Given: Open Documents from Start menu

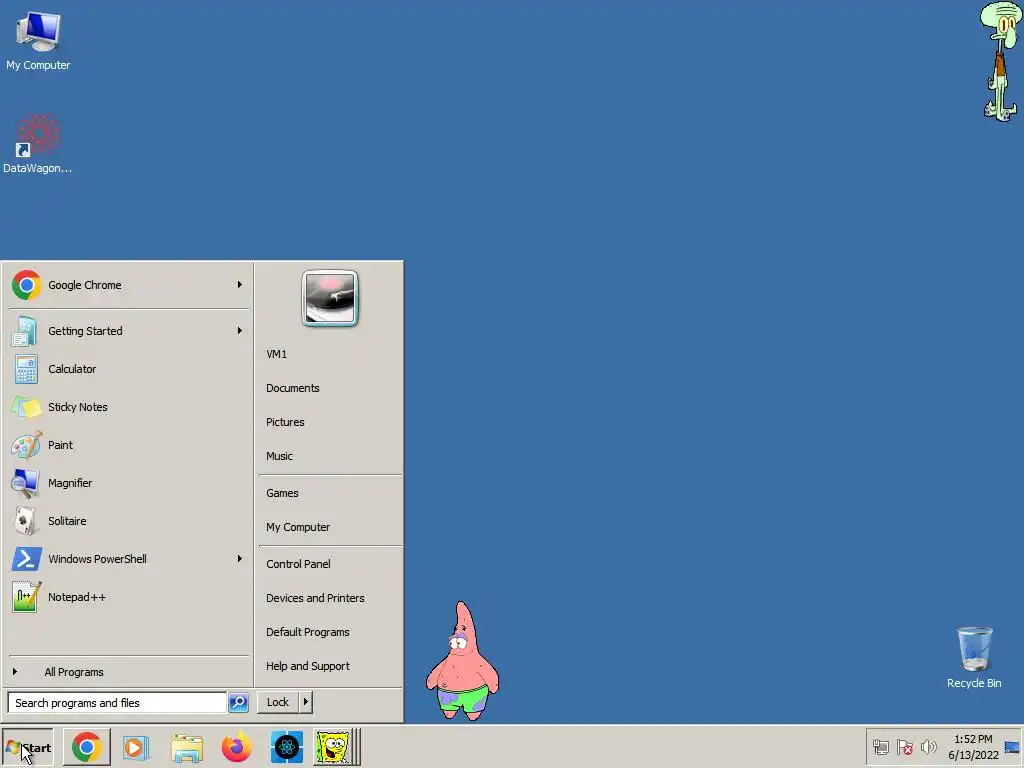Looking at the screenshot, I should point(293,388).
